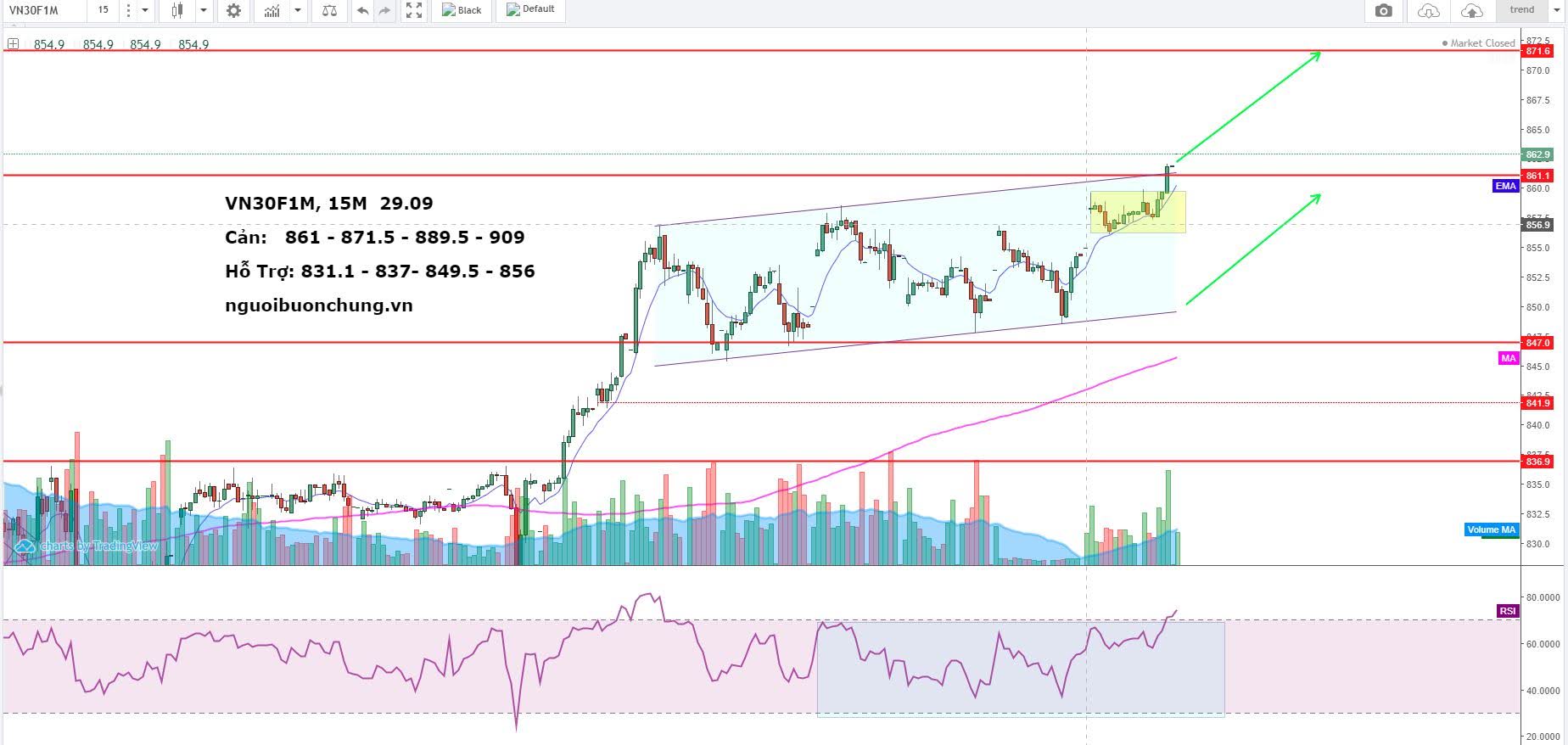Image resolution: width=1568 pixels, height=745 pixels.
Task: Click the cloud download (load chart) icon
Action: pos(1429,10)
